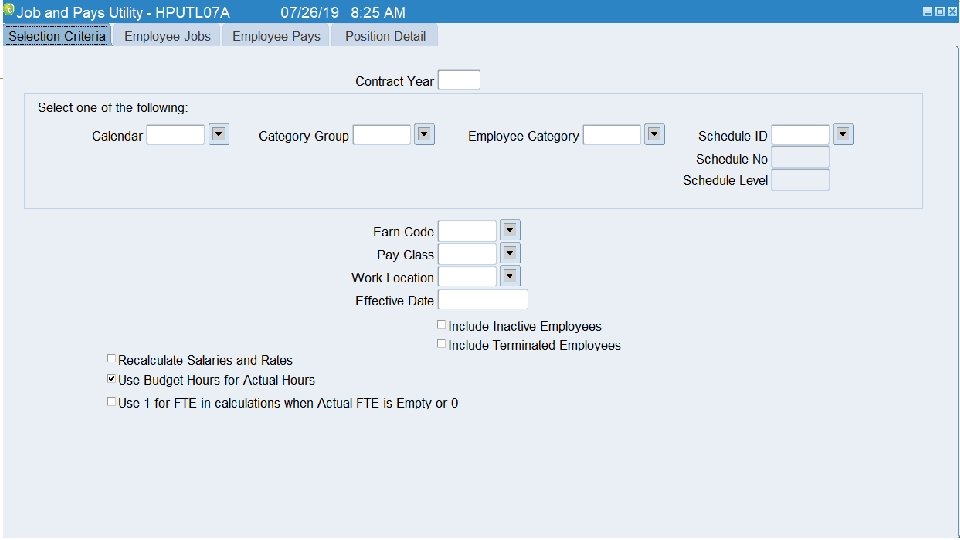Open the Employee Category lookup dropdown
960x540 pixels.
[x=654, y=134]
